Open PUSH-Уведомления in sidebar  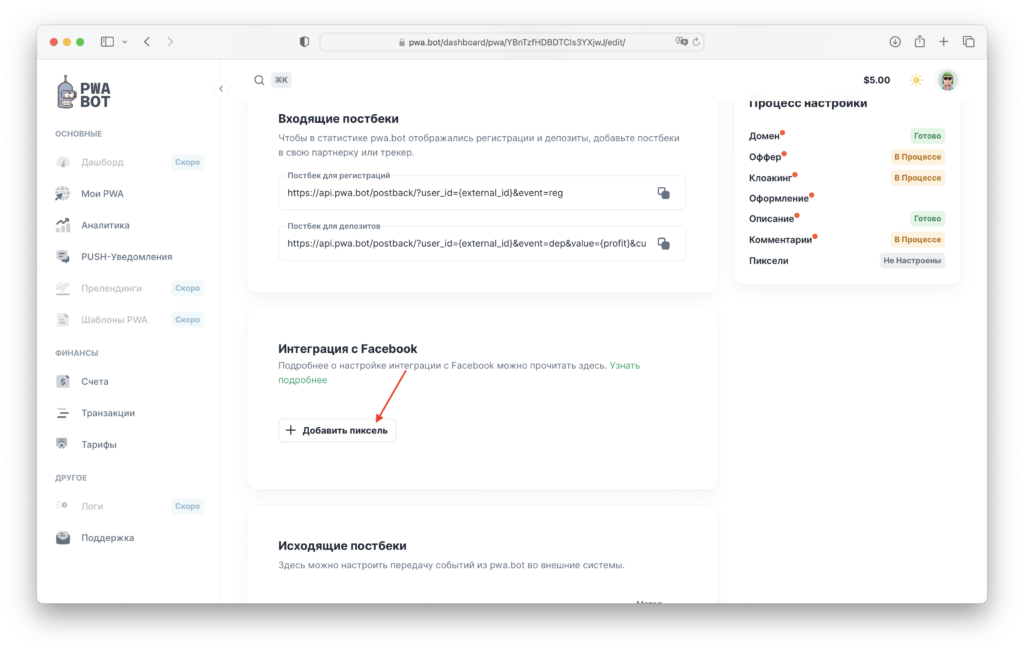[126, 256]
